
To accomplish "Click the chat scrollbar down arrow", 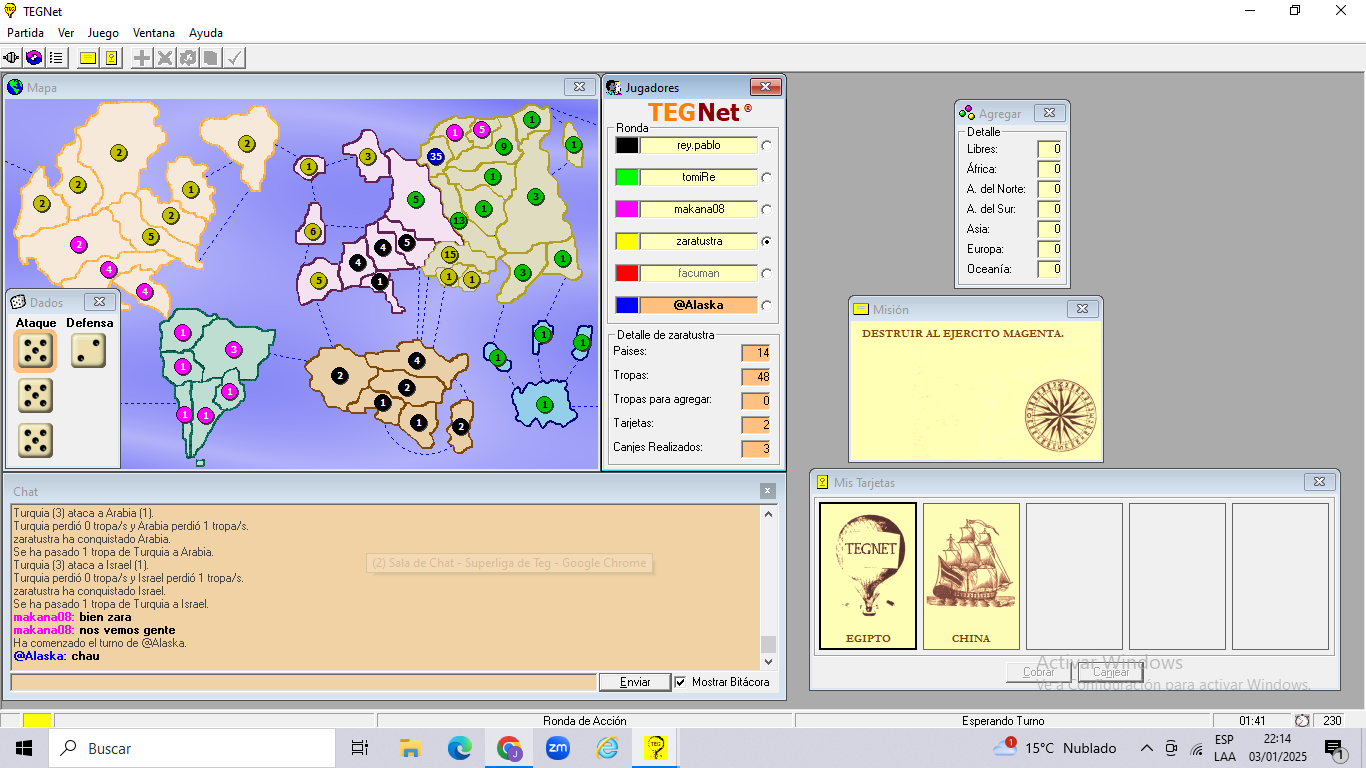I will coord(769,661).
